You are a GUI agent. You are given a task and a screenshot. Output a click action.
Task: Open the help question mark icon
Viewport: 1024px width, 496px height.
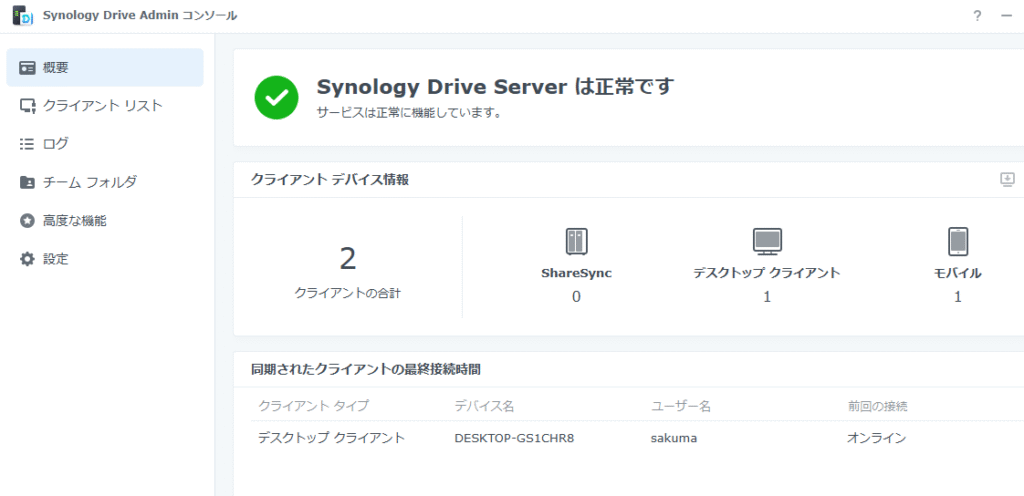click(x=977, y=16)
